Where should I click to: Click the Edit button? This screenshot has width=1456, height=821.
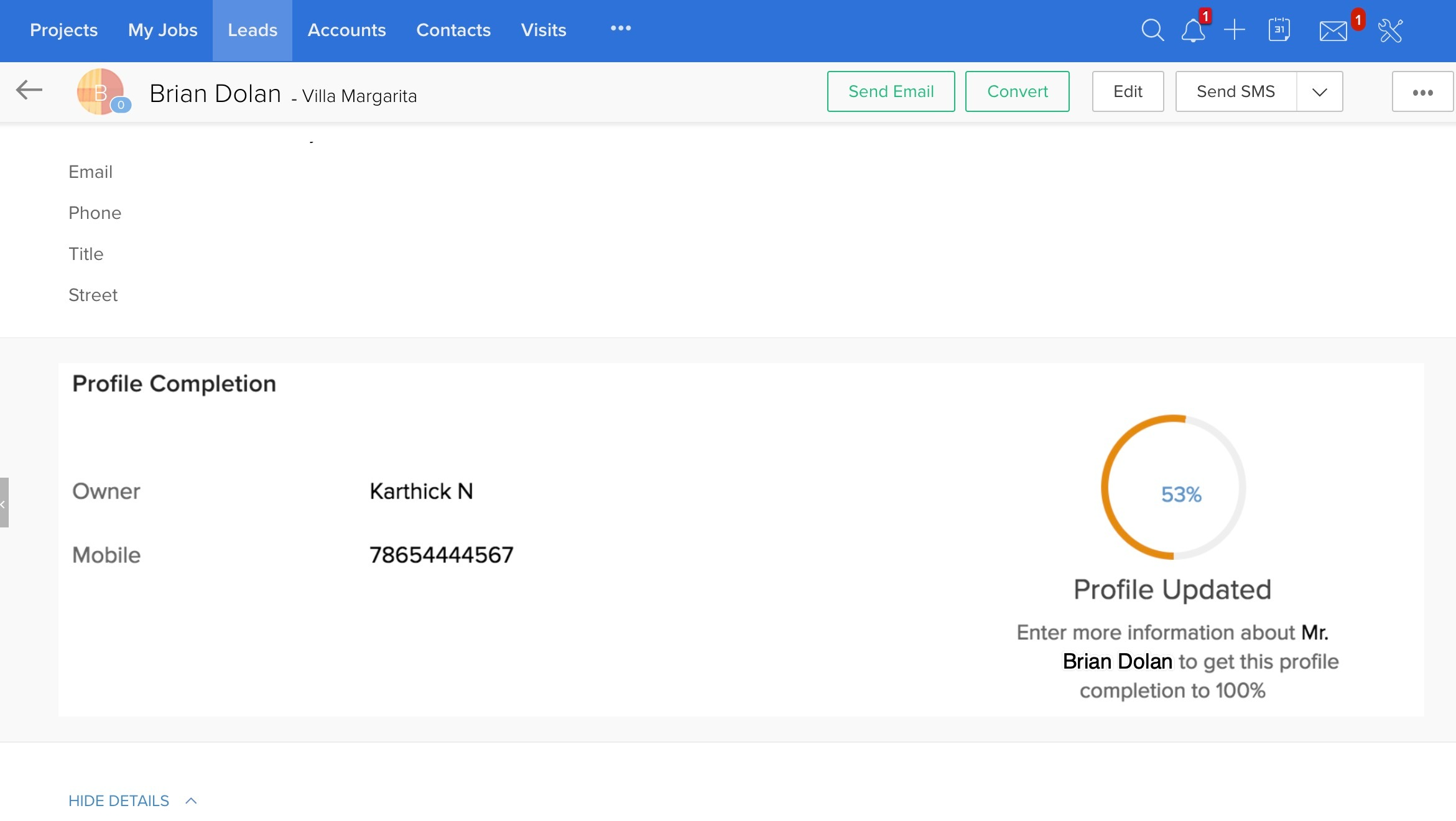[1128, 91]
